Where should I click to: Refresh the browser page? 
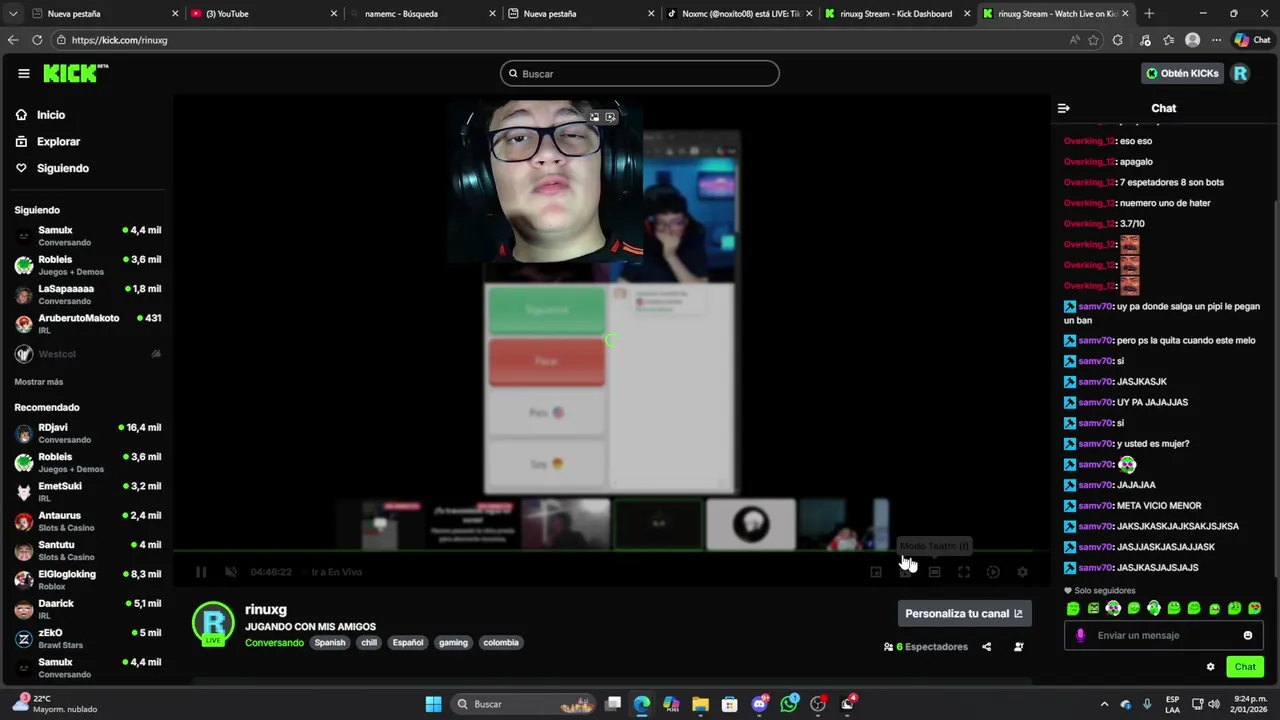click(x=37, y=40)
